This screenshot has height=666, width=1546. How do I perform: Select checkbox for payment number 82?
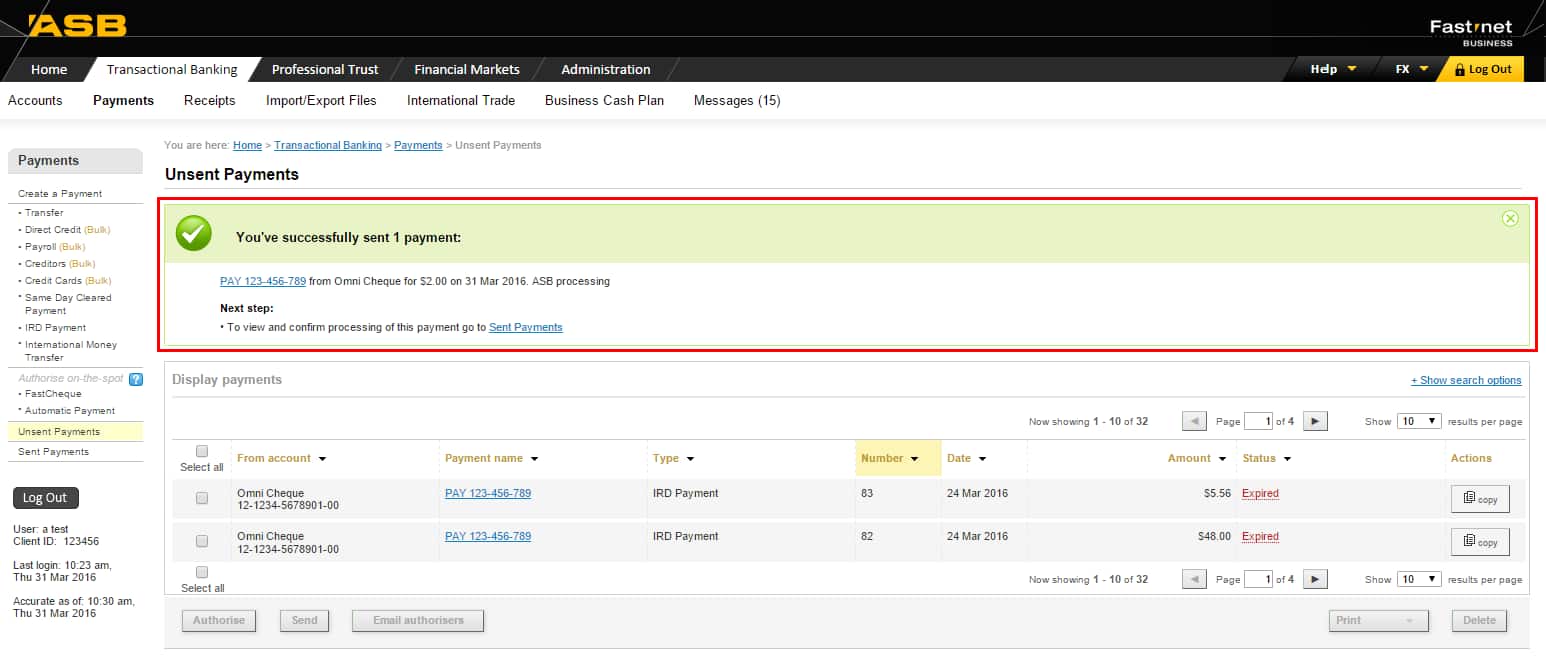[202, 541]
